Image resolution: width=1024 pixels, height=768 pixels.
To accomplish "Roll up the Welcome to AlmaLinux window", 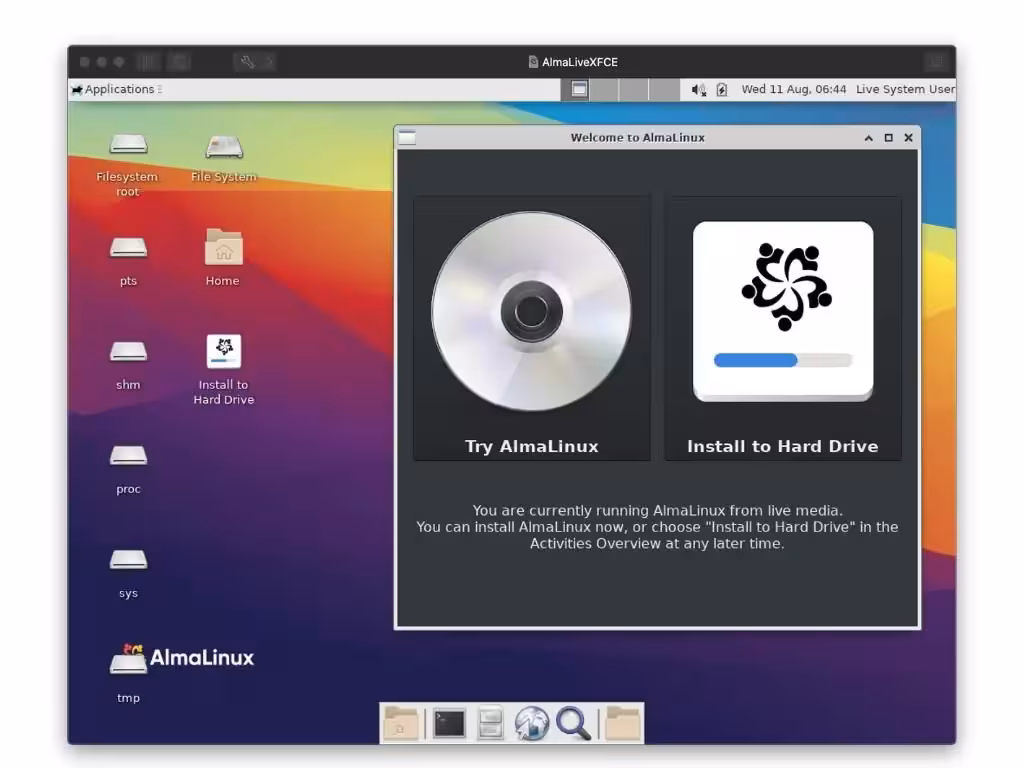I will [869, 138].
